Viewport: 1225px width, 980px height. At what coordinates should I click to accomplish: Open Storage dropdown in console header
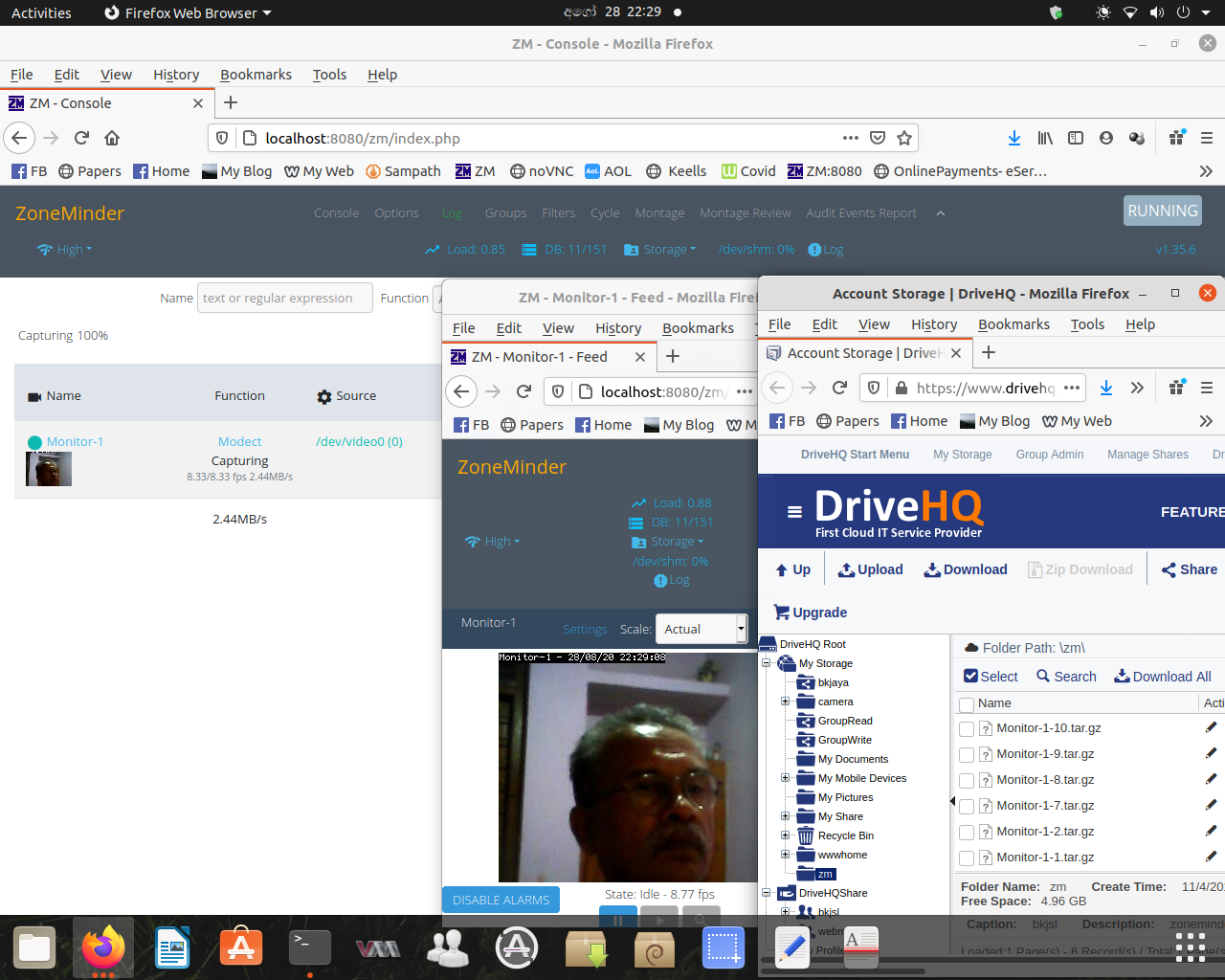pyautogui.click(x=660, y=250)
